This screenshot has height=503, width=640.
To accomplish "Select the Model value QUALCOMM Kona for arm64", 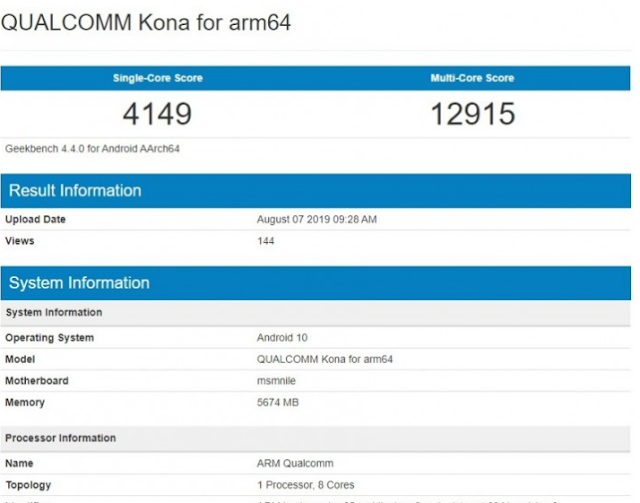I will pos(325,359).
